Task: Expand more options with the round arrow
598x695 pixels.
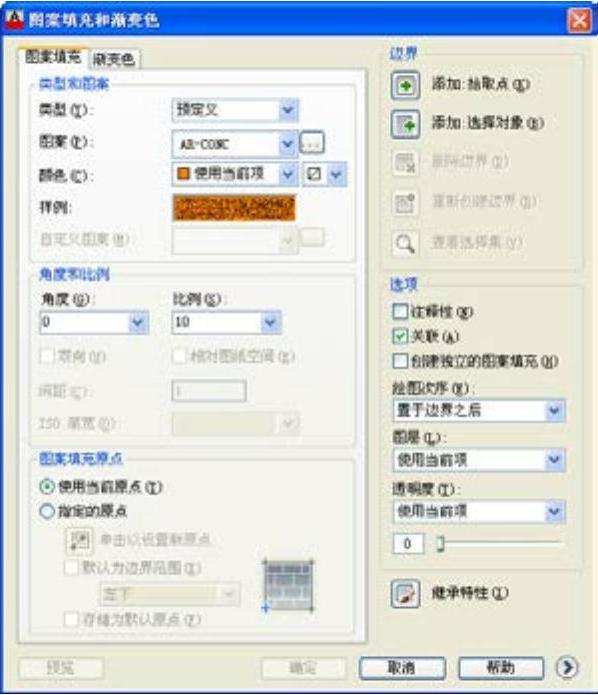Action: coord(567,667)
